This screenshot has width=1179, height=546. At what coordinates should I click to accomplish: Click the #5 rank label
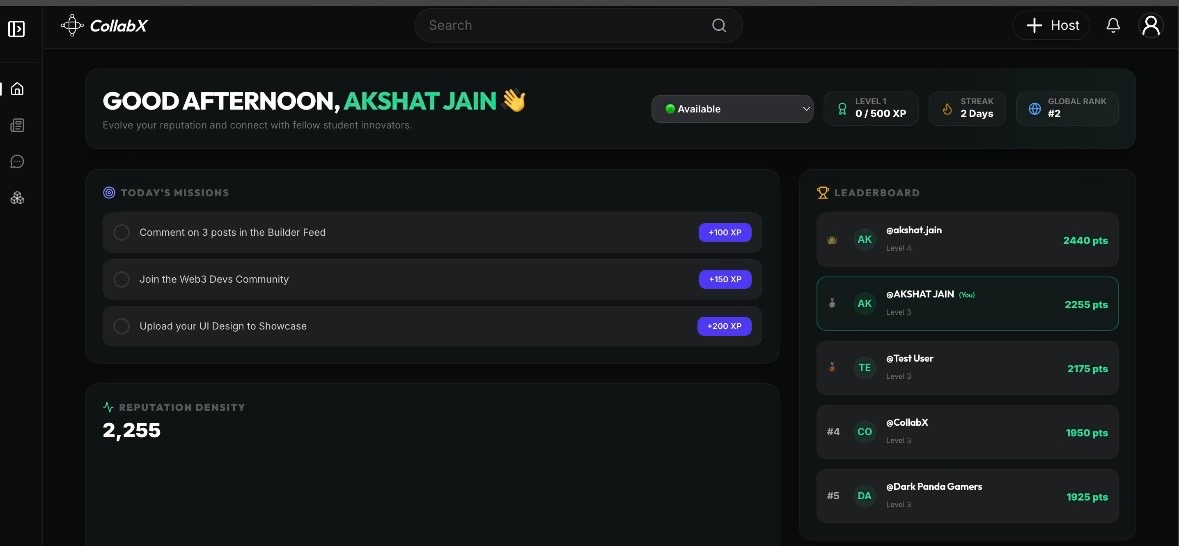coord(833,496)
